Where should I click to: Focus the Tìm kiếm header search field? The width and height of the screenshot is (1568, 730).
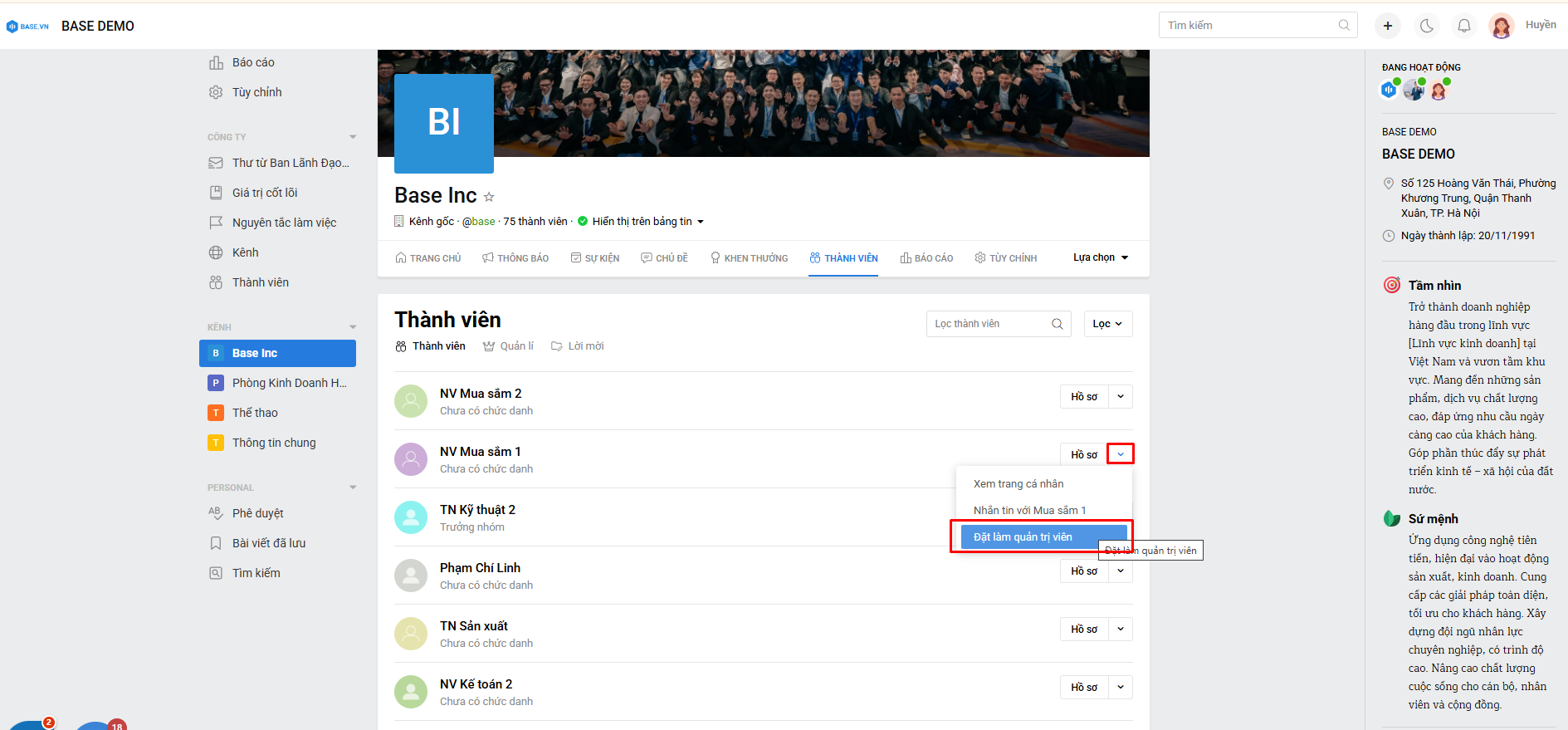click(1258, 25)
